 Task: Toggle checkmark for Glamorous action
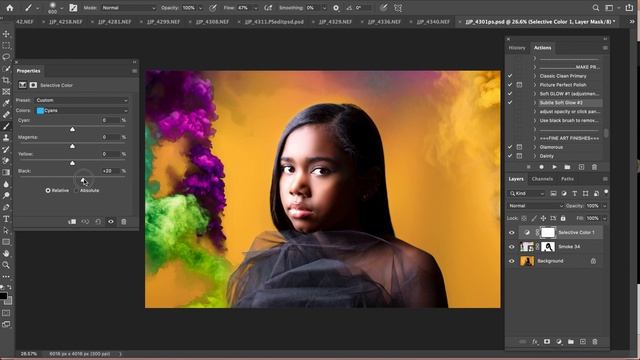(x=510, y=147)
